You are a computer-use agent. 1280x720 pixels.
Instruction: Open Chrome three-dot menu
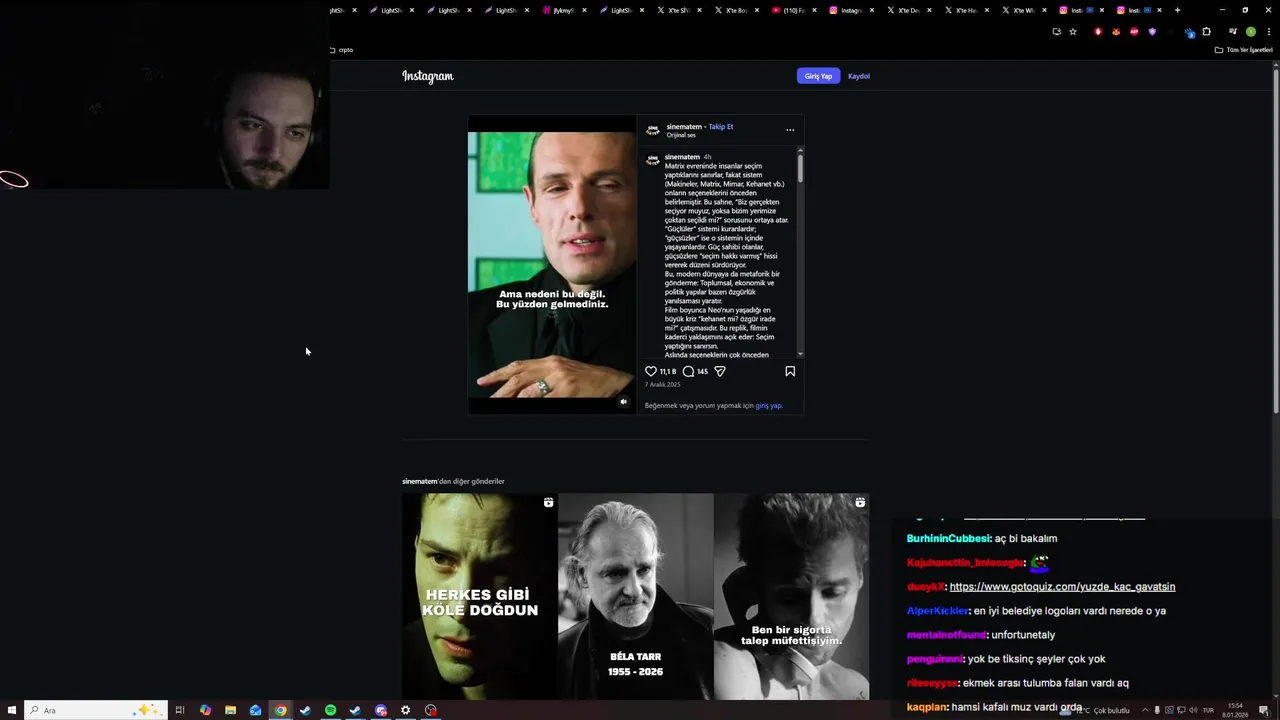pos(1268,32)
